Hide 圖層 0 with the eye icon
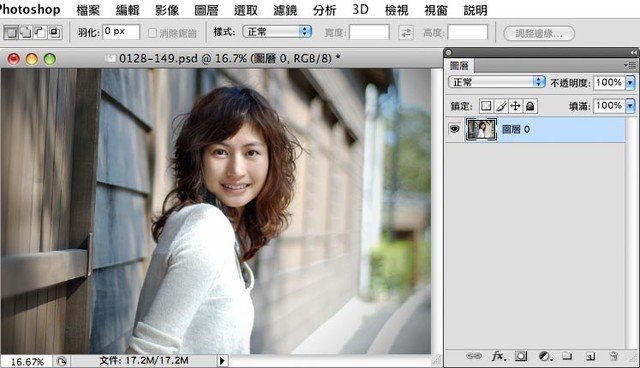The image size is (640, 368). point(454,129)
